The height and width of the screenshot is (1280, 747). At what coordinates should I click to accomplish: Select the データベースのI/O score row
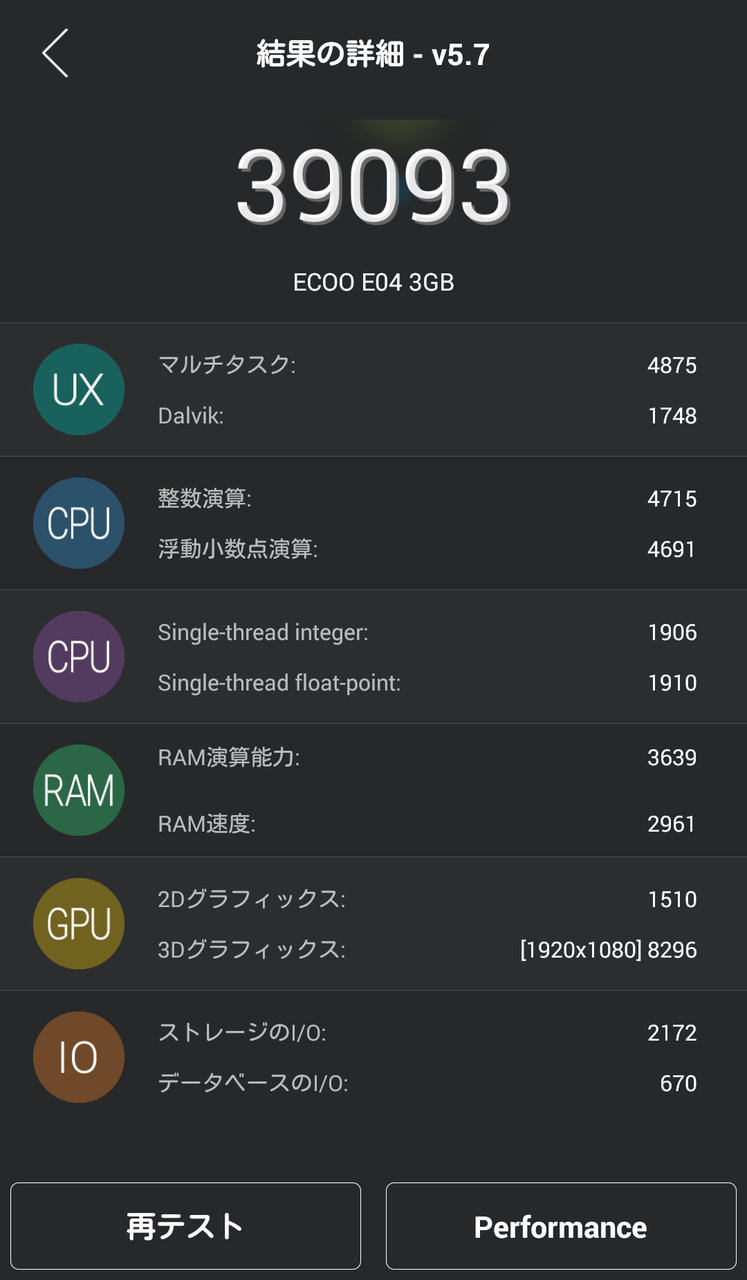[427, 1083]
